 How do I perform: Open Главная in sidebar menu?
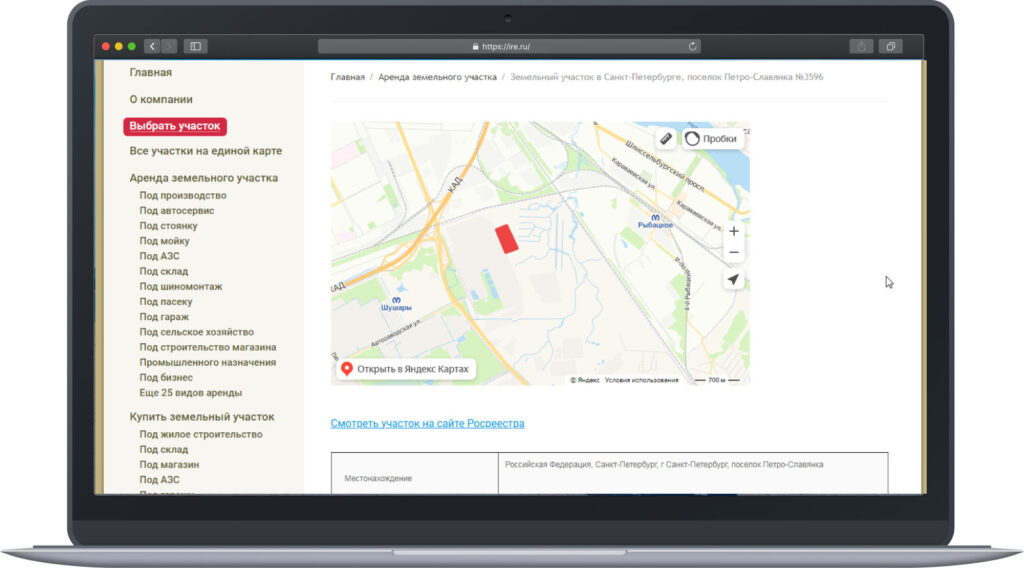(x=150, y=72)
